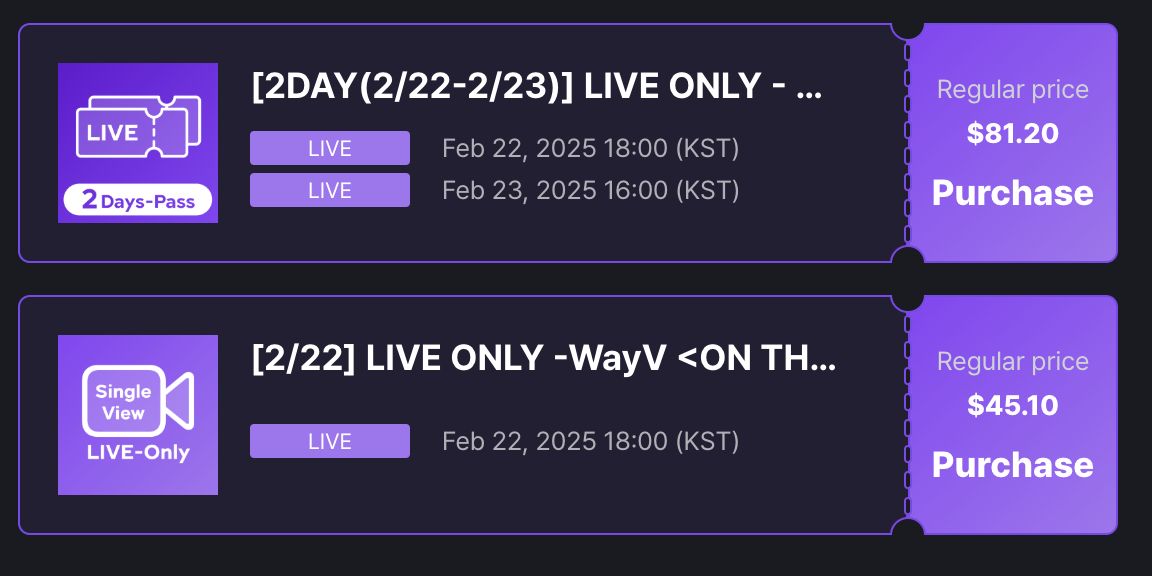Click Regular price label above $81.20
Viewport: 1152px width, 576px height.
[1012, 90]
